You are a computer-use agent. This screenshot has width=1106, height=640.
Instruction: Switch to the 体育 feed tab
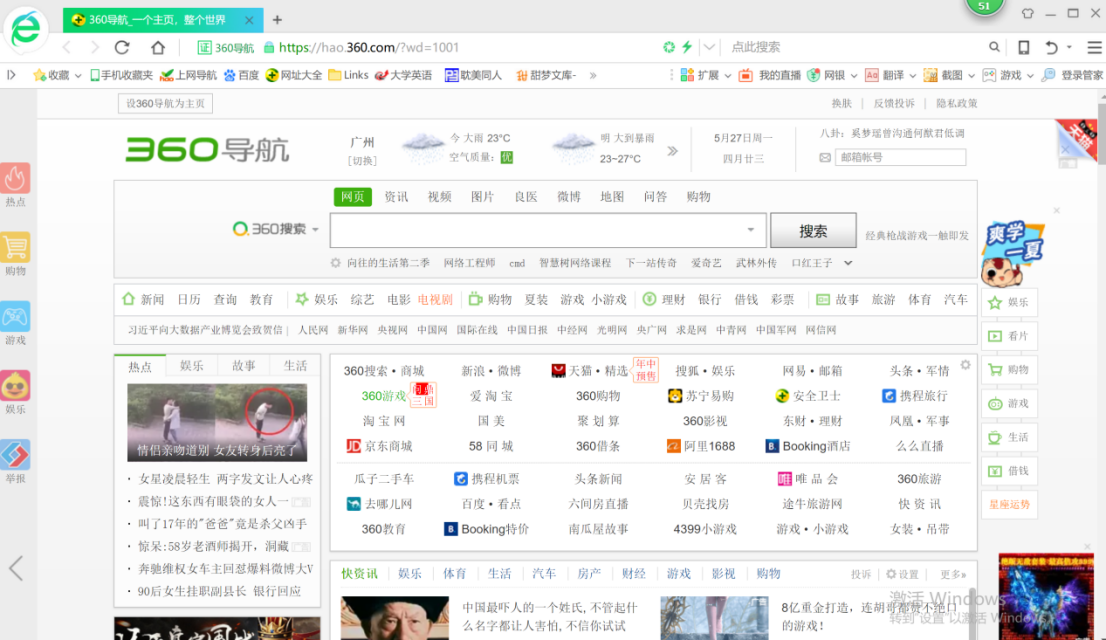click(454, 573)
